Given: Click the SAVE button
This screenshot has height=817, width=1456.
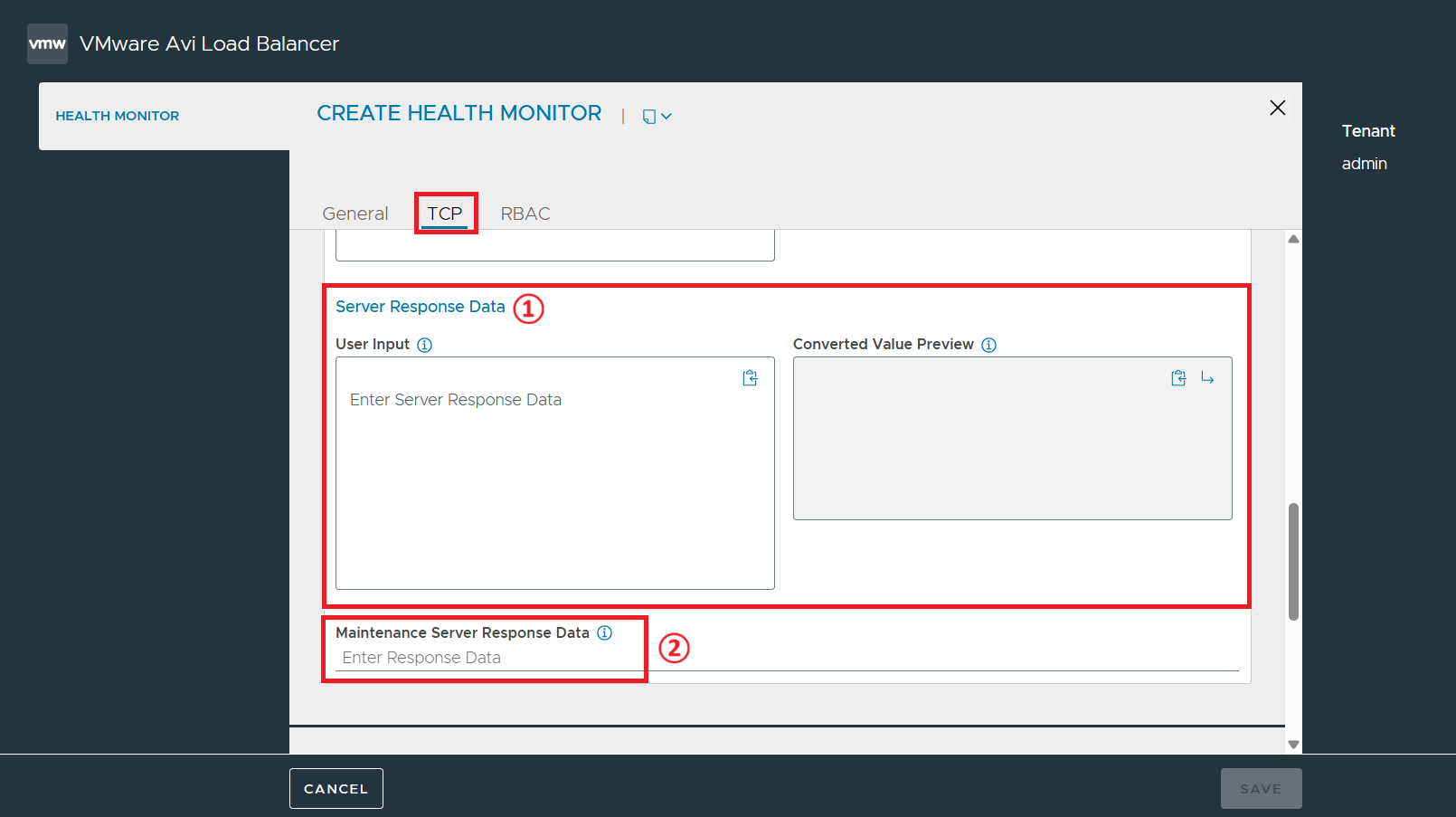Looking at the screenshot, I should tap(1261, 788).
